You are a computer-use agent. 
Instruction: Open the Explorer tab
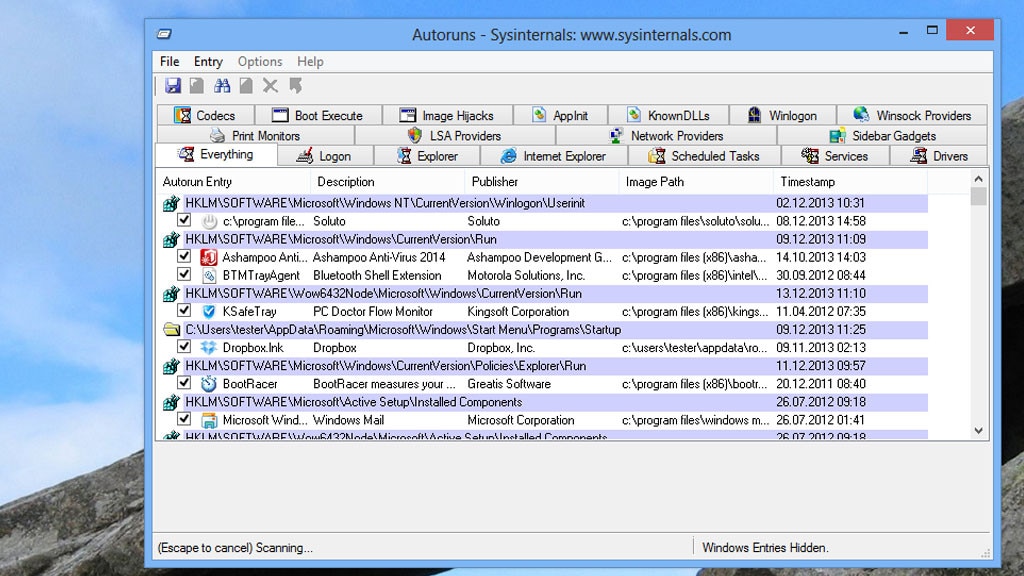(427, 156)
